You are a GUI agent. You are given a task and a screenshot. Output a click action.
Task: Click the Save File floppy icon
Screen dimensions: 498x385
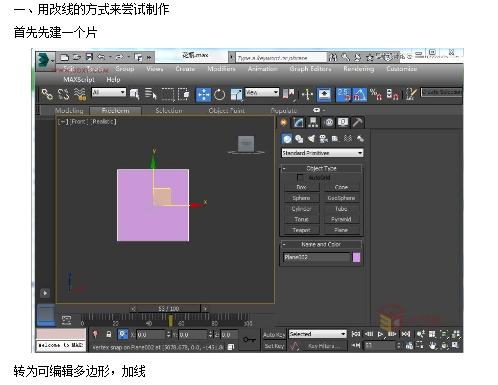pos(89,57)
